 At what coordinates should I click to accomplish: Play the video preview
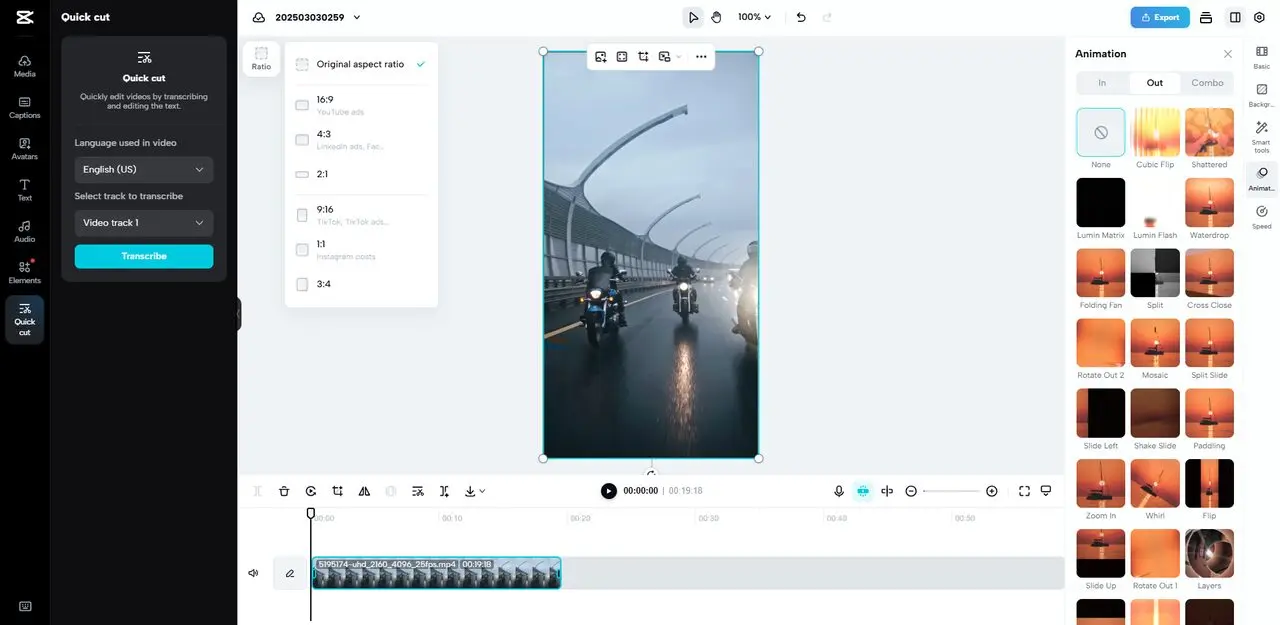609,491
